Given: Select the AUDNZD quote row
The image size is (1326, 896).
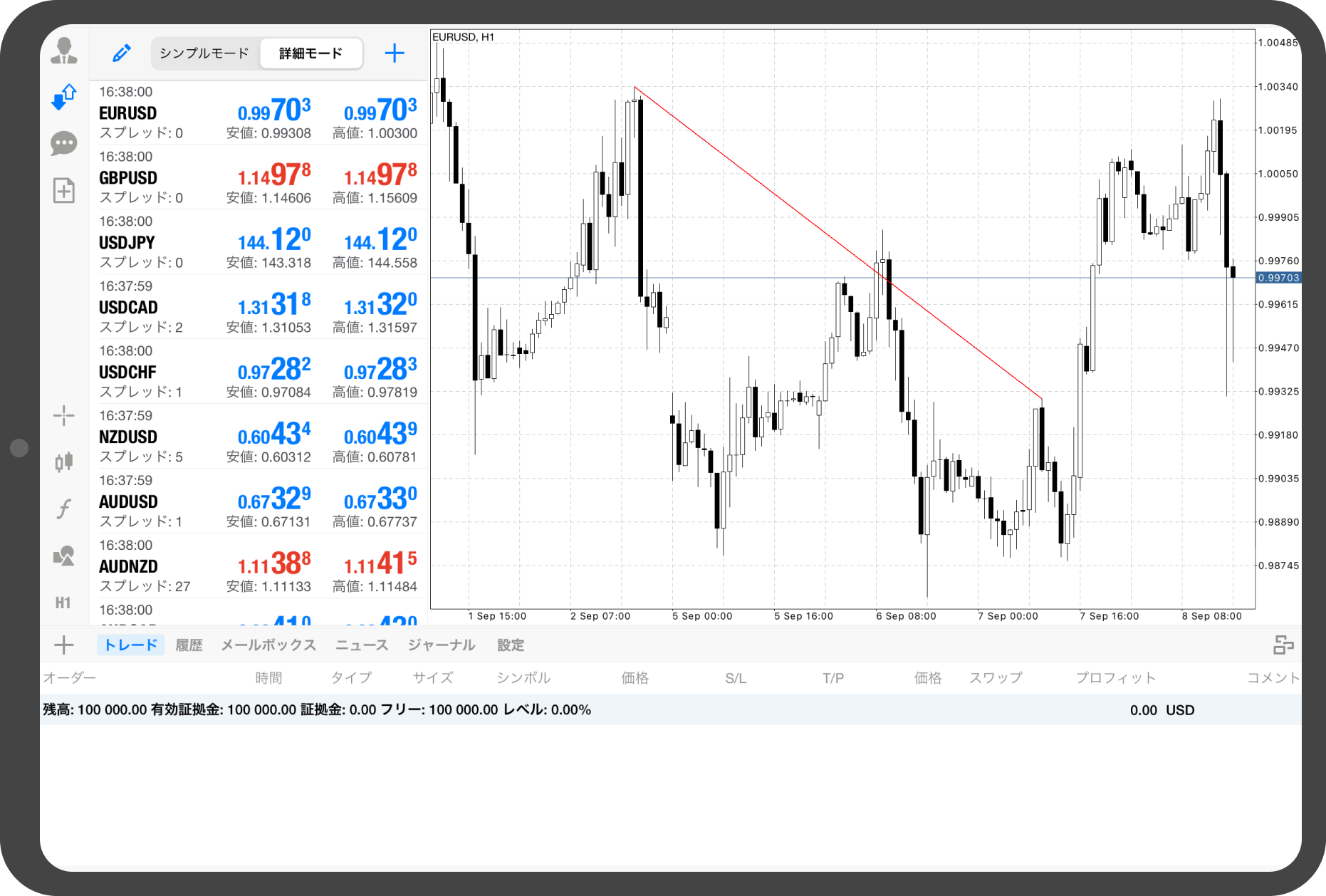Looking at the screenshot, I should pos(259,566).
